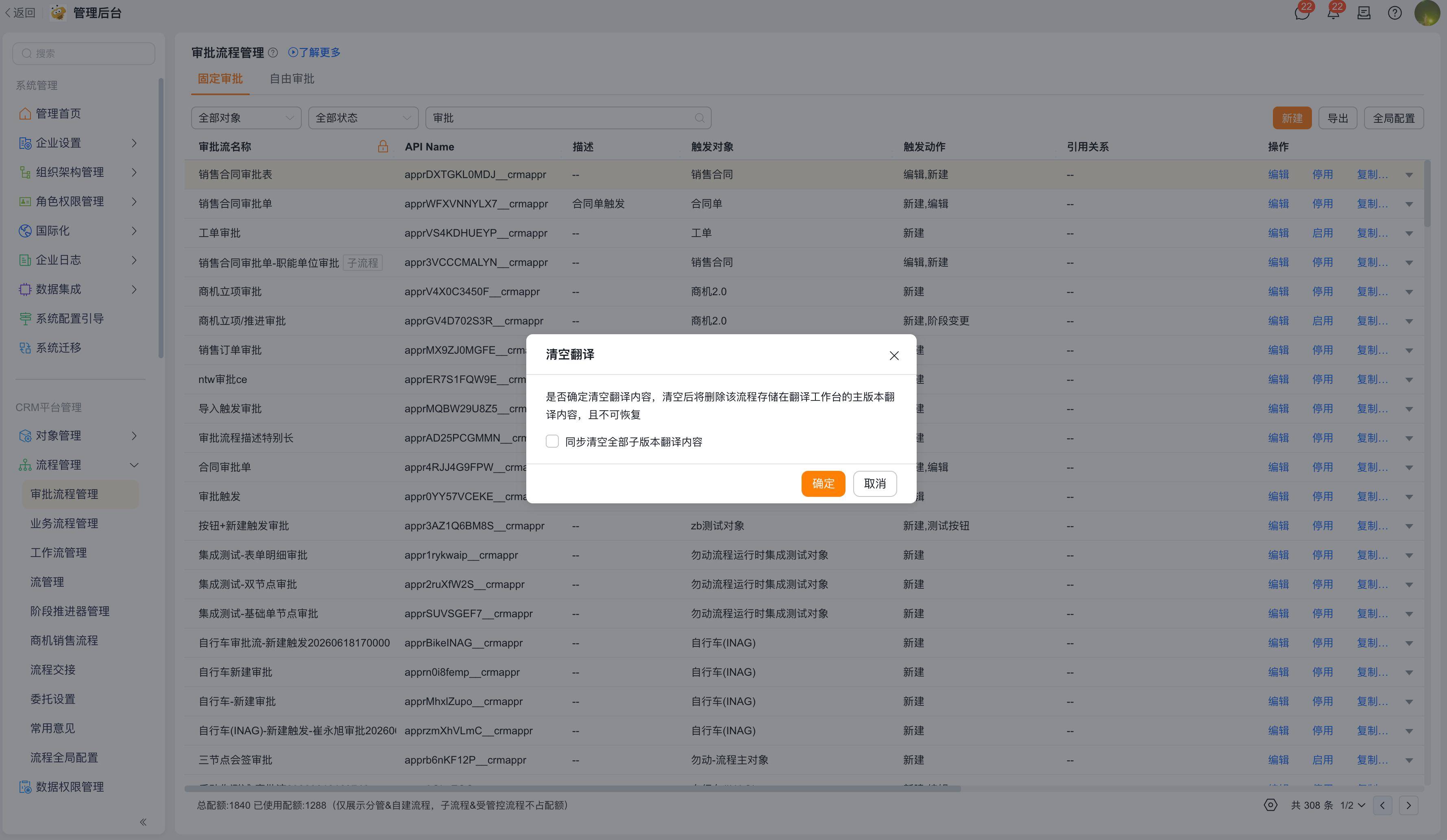
Task: Check 同步清空全部子版本翻译内容 checkbox
Action: [552, 441]
